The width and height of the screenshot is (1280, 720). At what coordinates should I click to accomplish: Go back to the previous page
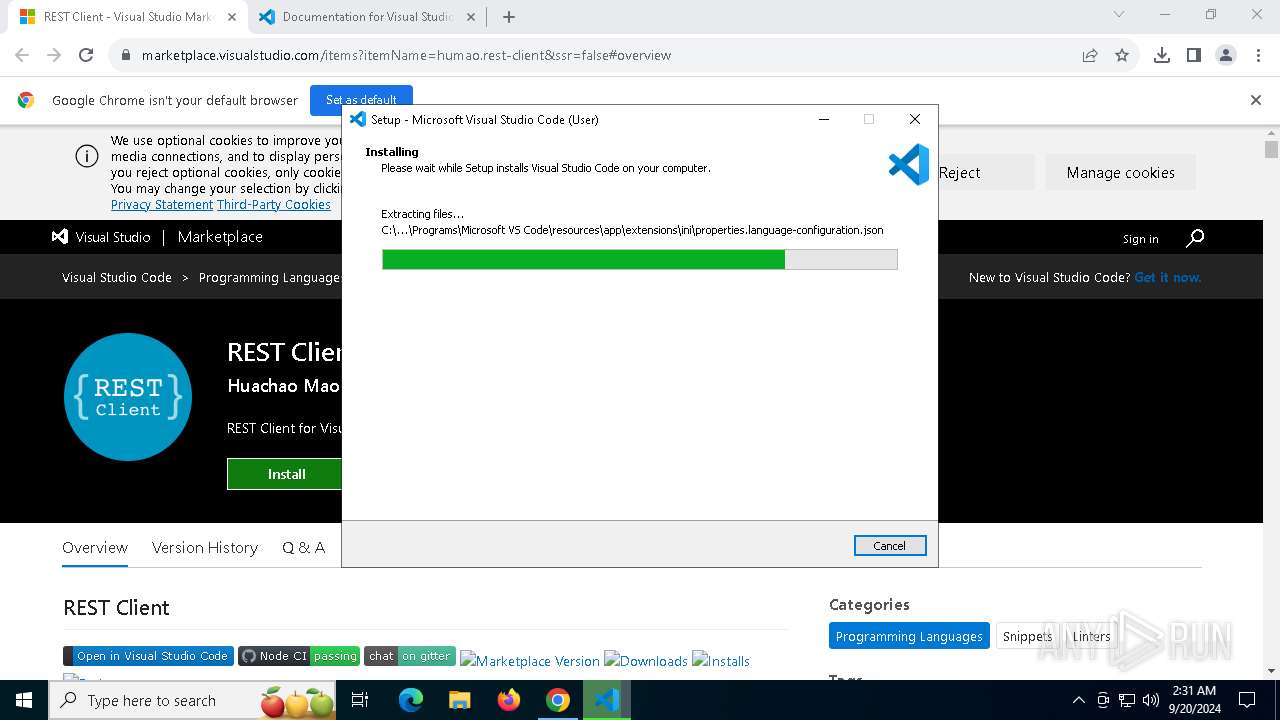[x=22, y=55]
